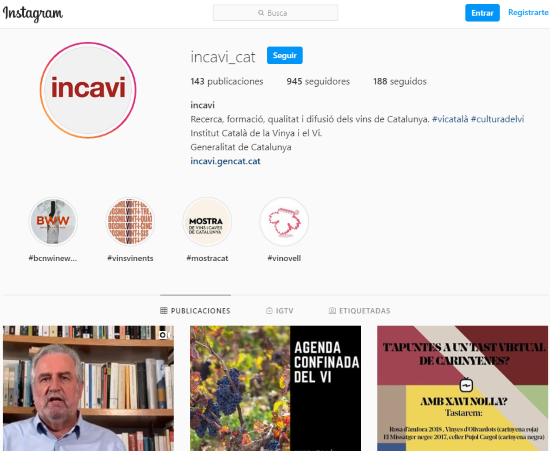
Task: Open the incavi.gencat.cat website link
Action: (225, 161)
